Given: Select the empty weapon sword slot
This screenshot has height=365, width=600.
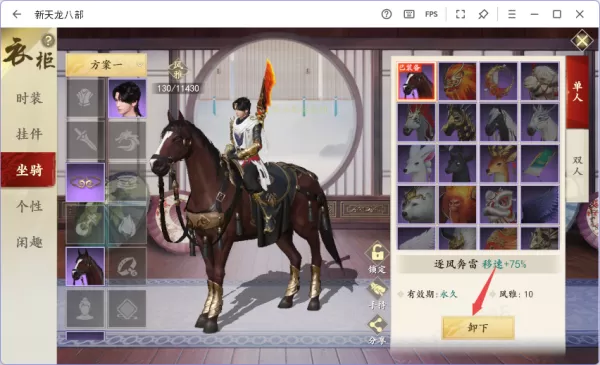Looking at the screenshot, I should click(85, 140).
